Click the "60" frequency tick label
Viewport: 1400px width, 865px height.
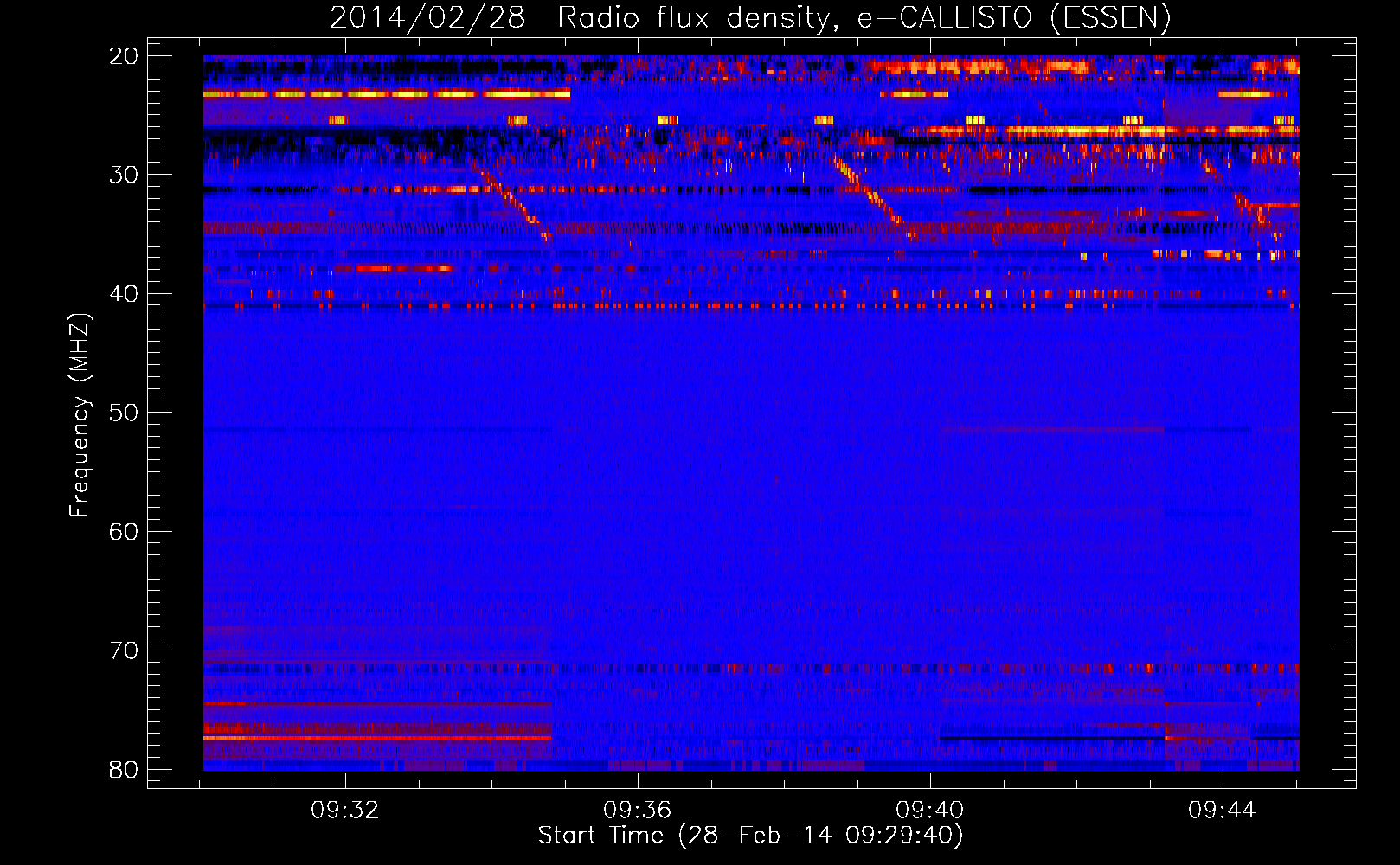click(x=124, y=531)
